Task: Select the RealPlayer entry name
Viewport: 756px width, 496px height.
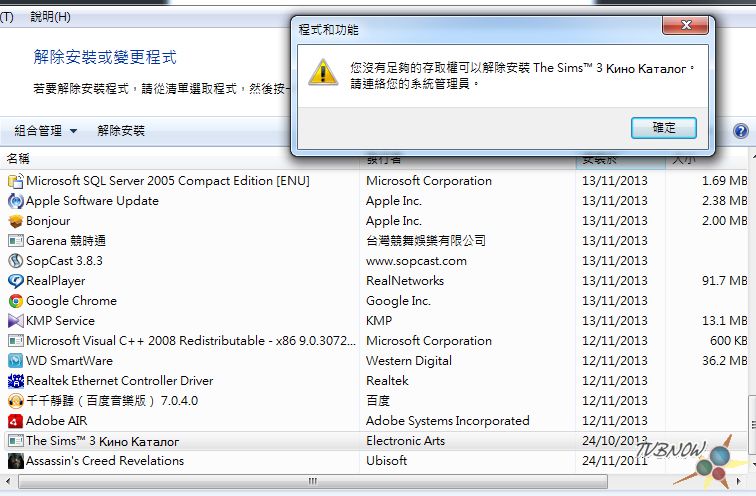Action: [55, 281]
